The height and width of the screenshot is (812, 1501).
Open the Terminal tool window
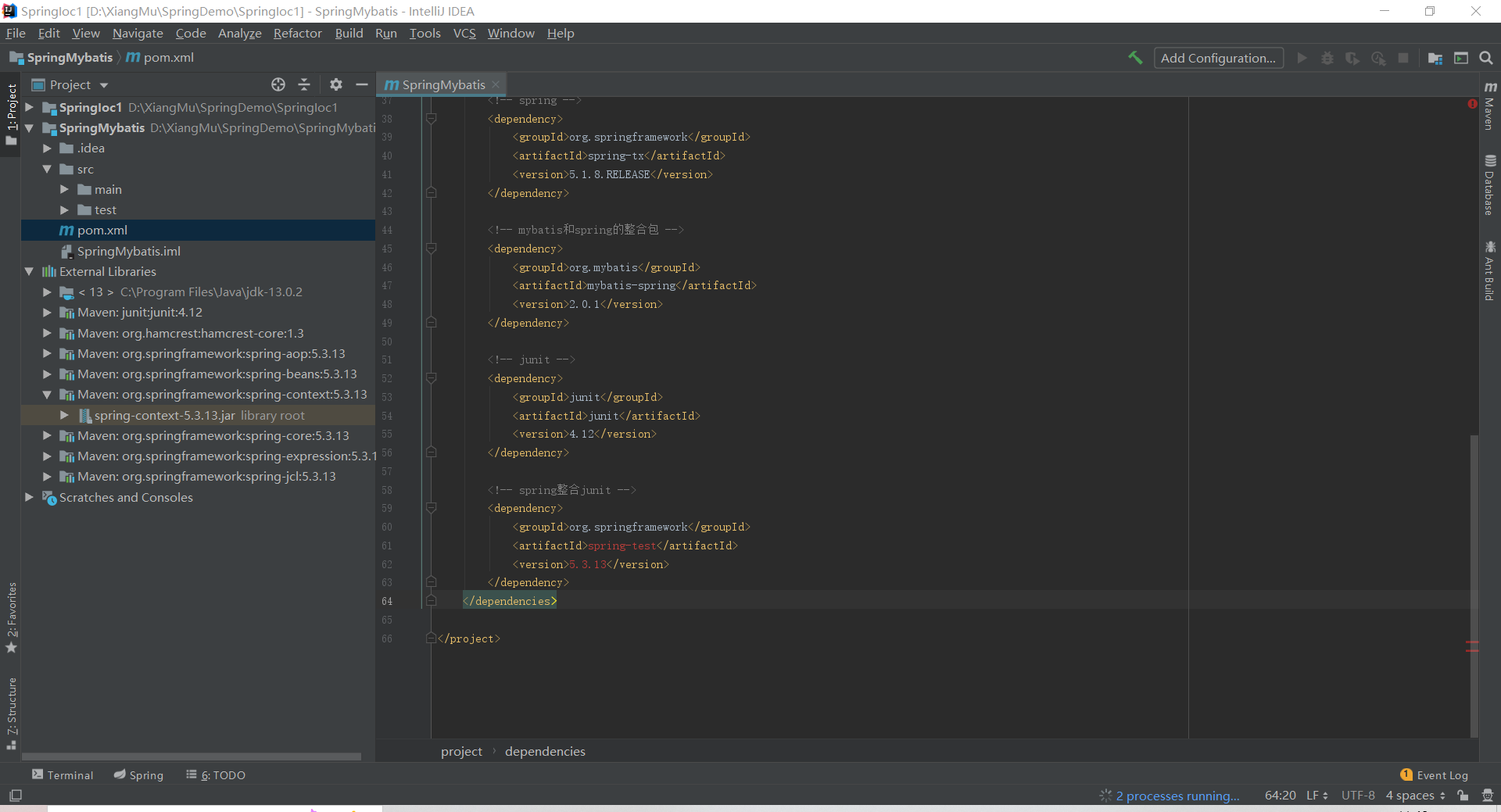coord(63,774)
